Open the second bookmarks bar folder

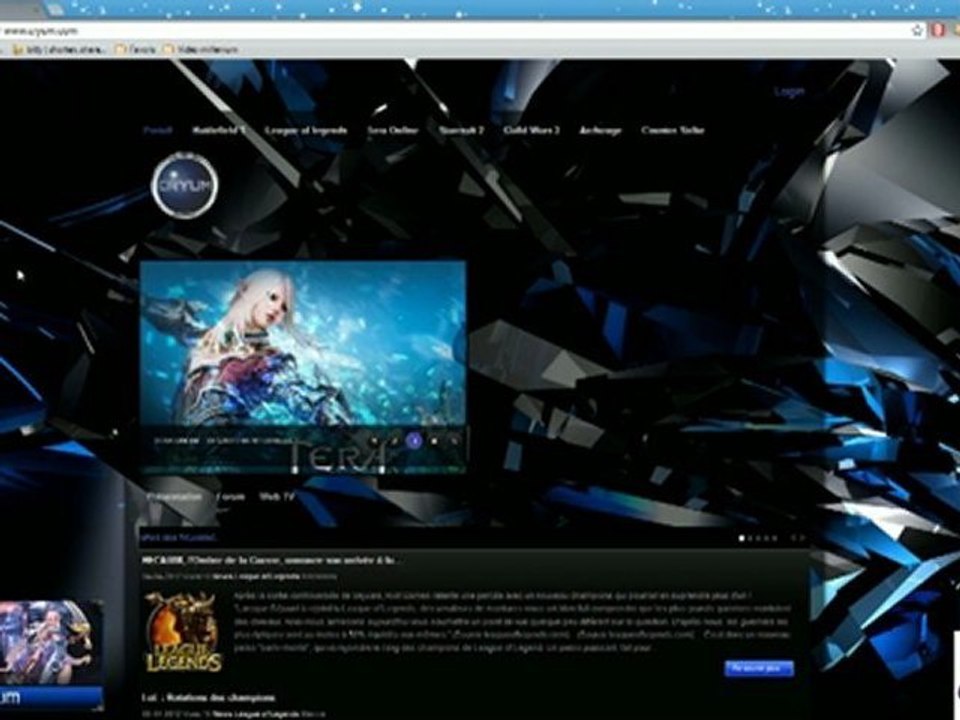pos(136,49)
